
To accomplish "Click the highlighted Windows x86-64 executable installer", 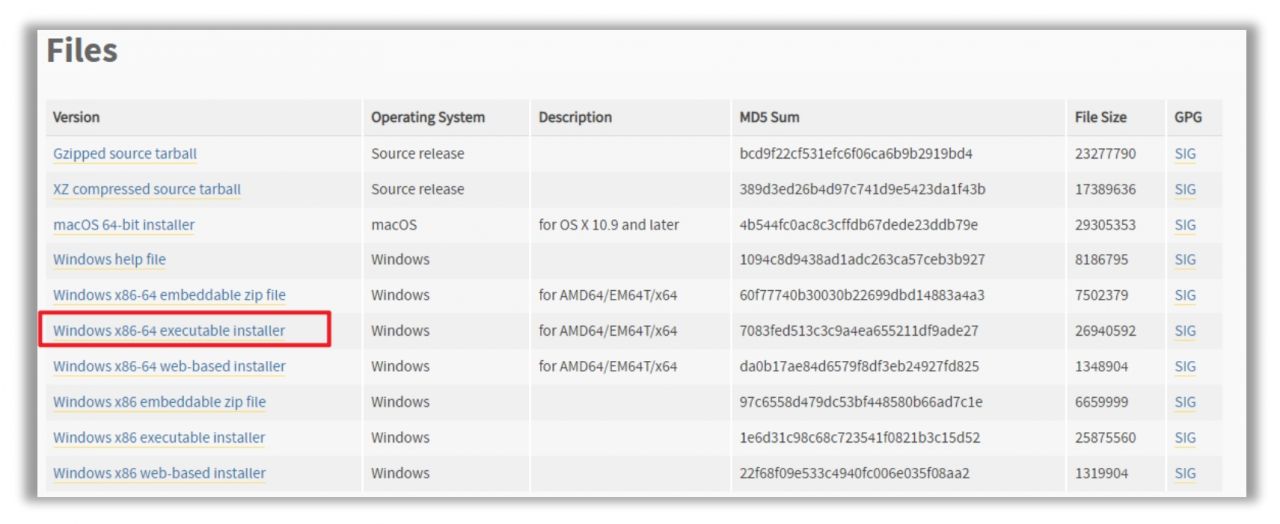I will coord(169,331).
